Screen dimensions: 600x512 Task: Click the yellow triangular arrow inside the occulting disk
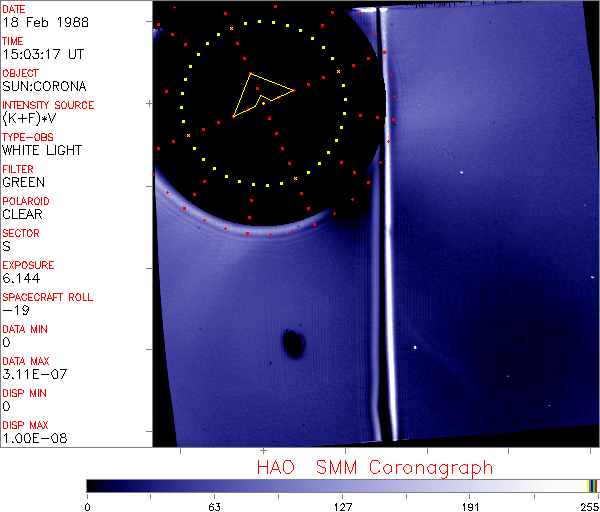(261, 94)
